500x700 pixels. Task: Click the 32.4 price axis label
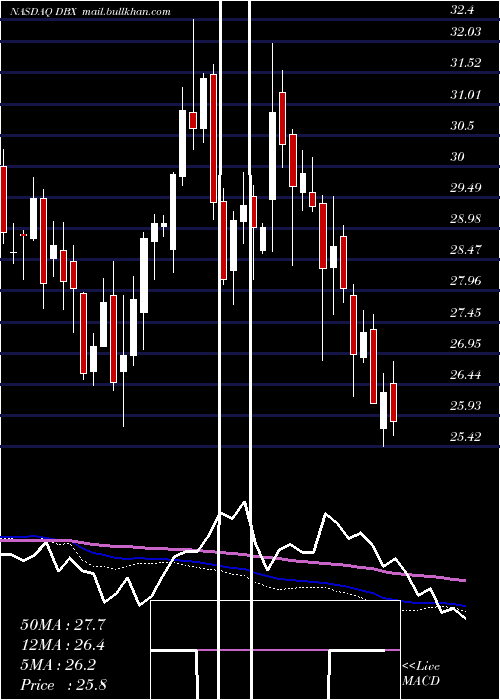click(x=462, y=11)
